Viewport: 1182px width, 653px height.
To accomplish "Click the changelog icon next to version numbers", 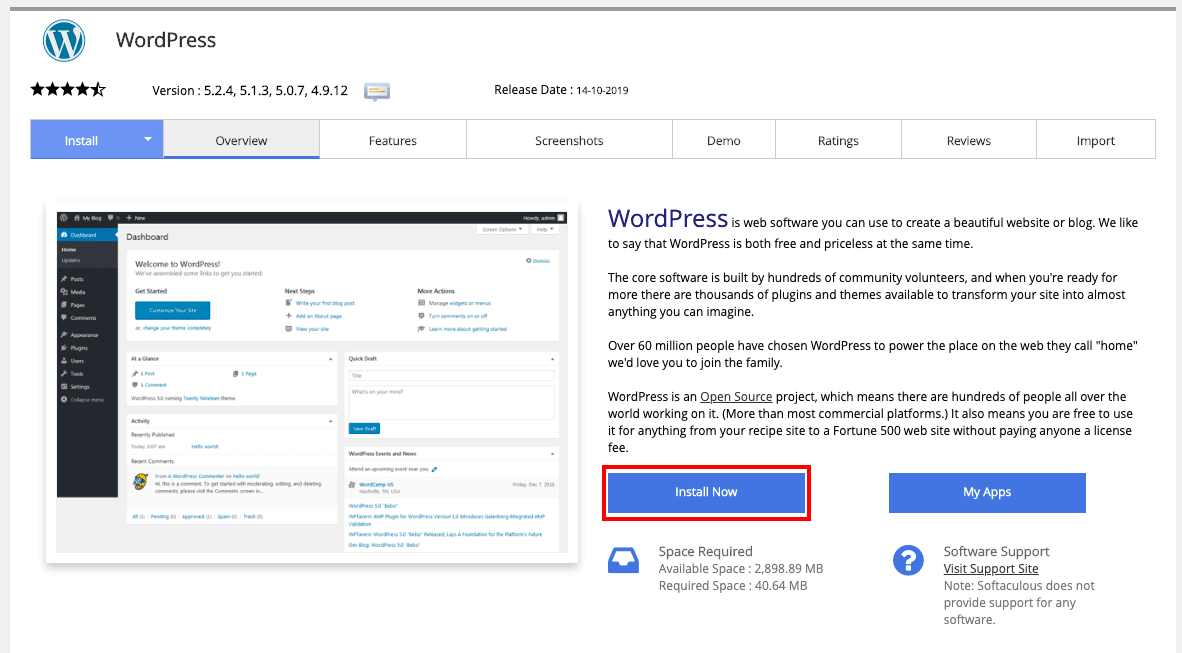I will (x=377, y=91).
